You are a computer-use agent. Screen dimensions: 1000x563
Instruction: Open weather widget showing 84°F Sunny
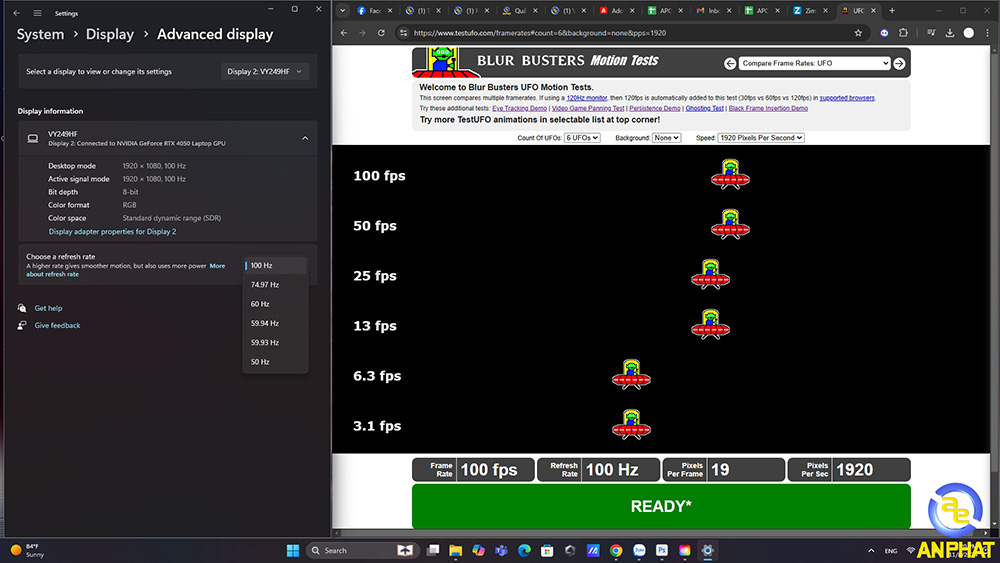27,550
